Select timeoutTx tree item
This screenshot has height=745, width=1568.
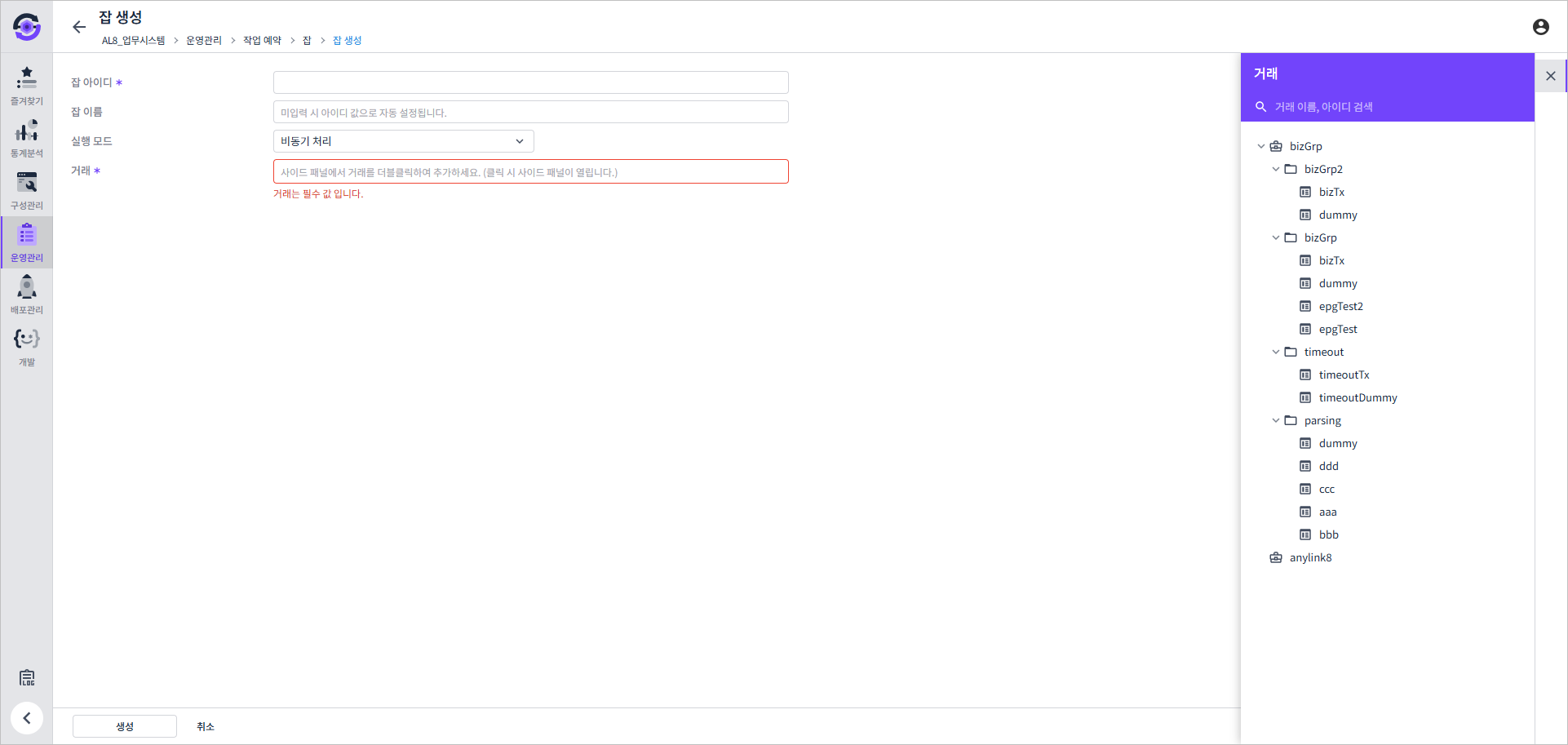[1344, 375]
